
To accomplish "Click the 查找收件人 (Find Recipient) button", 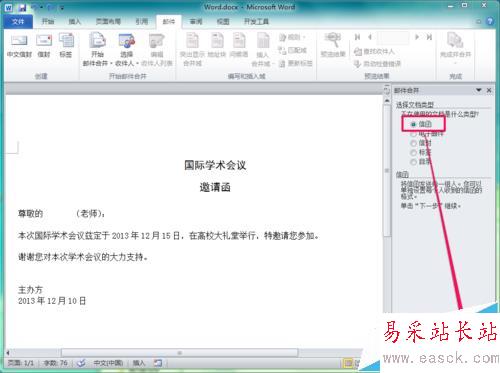I will (x=374, y=51).
